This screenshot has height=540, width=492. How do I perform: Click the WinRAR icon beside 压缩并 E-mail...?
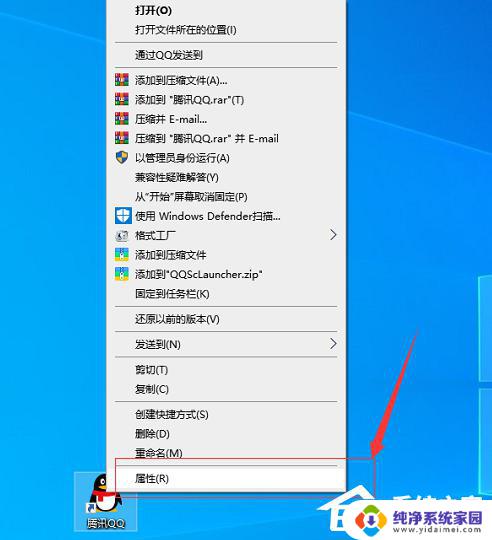tap(122, 119)
